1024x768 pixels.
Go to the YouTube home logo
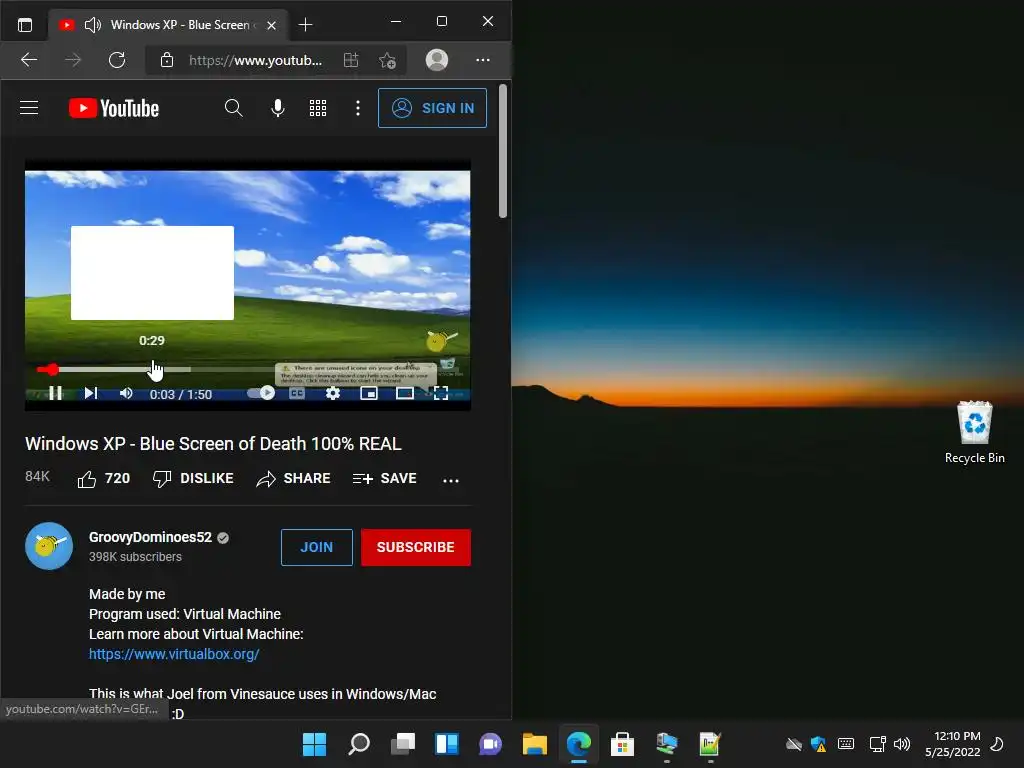pos(114,108)
